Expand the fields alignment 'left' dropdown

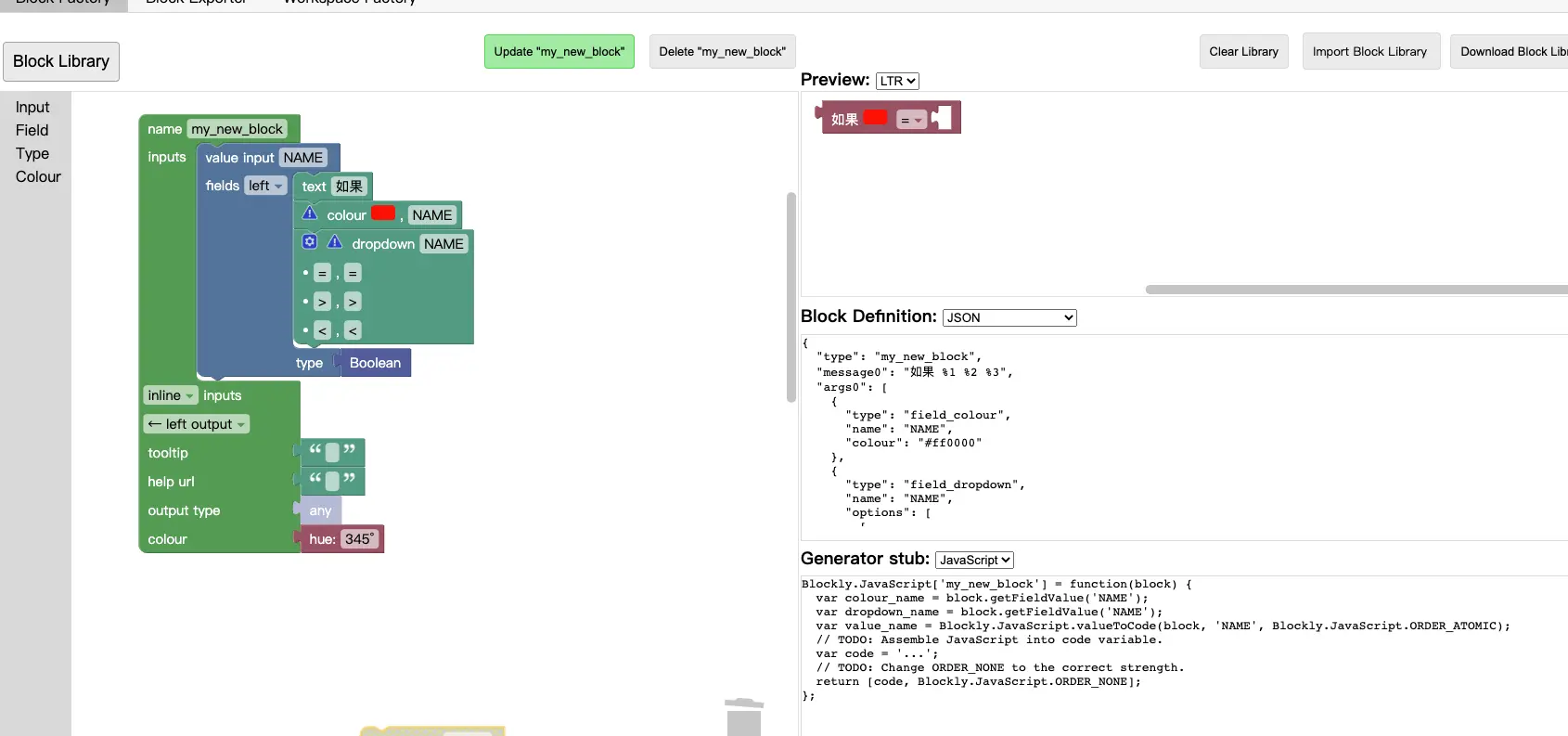click(265, 186)
